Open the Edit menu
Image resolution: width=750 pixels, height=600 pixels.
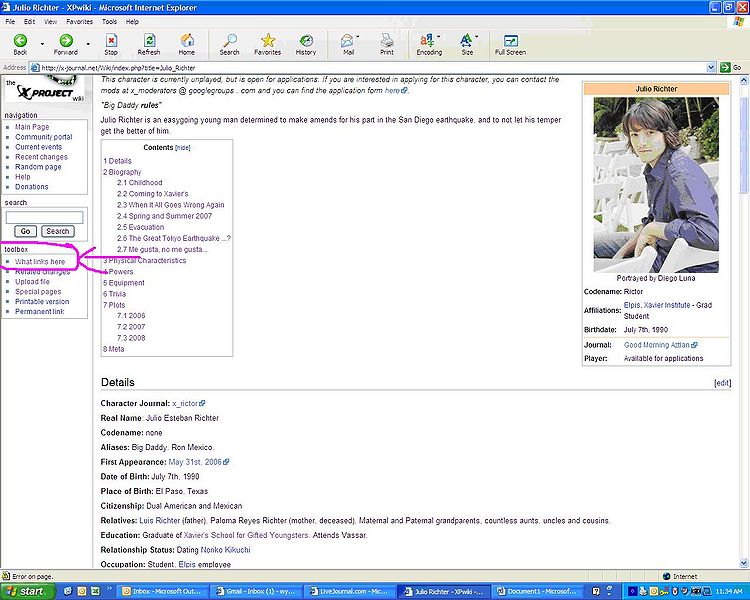[x=29, y=22]
